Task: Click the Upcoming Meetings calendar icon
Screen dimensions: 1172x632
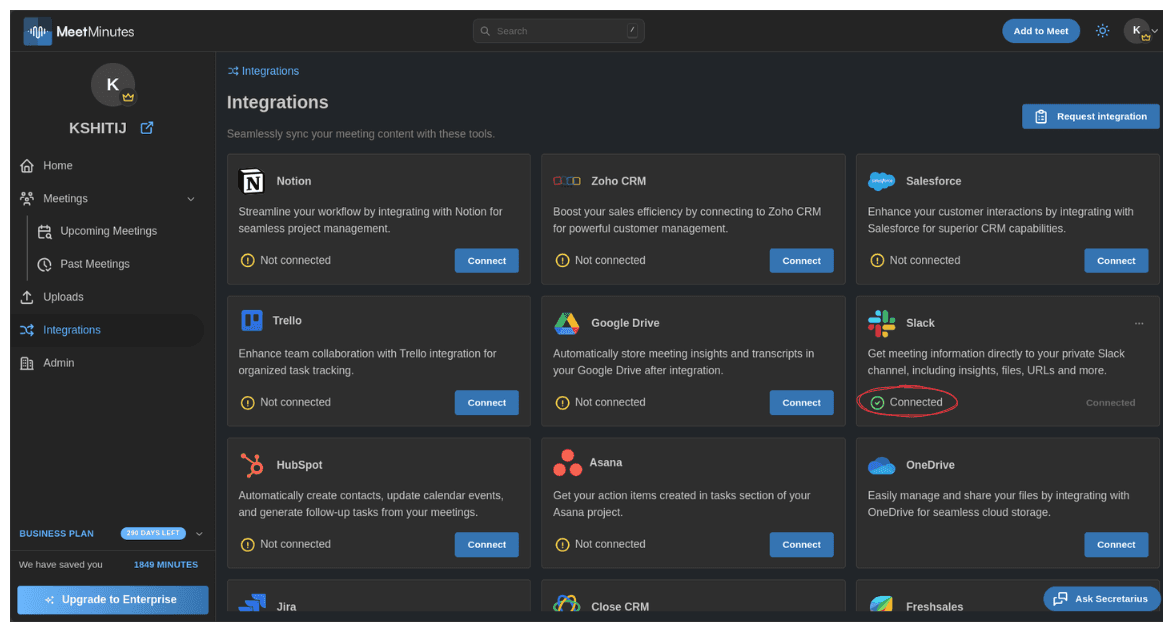Action: (45, 232)
